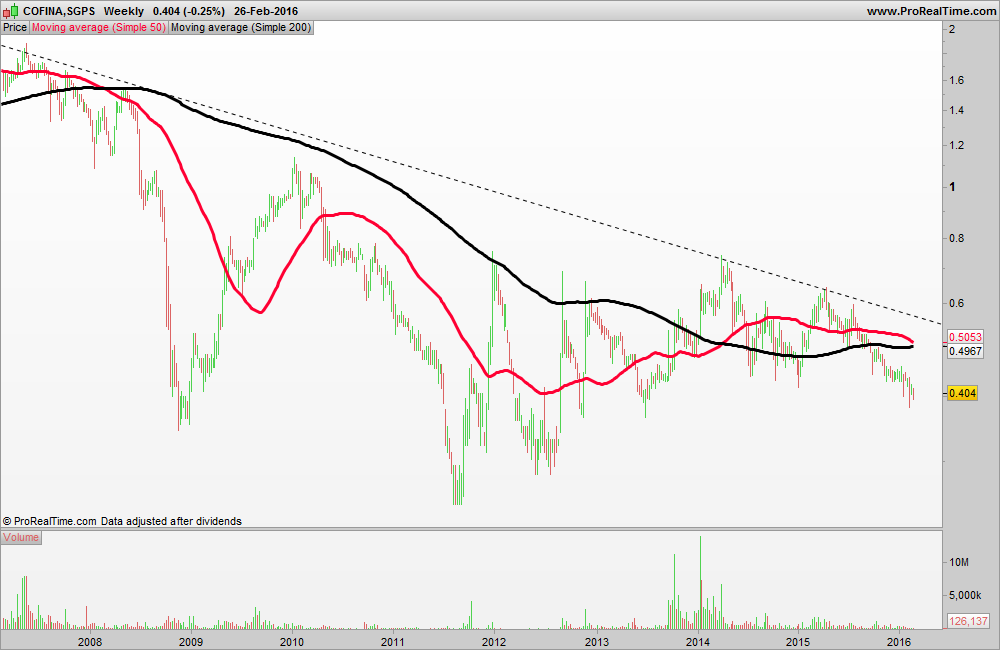Click the 2010 label on the time axis
Viewport: 1000px width, 650px height.
[292, 642]
